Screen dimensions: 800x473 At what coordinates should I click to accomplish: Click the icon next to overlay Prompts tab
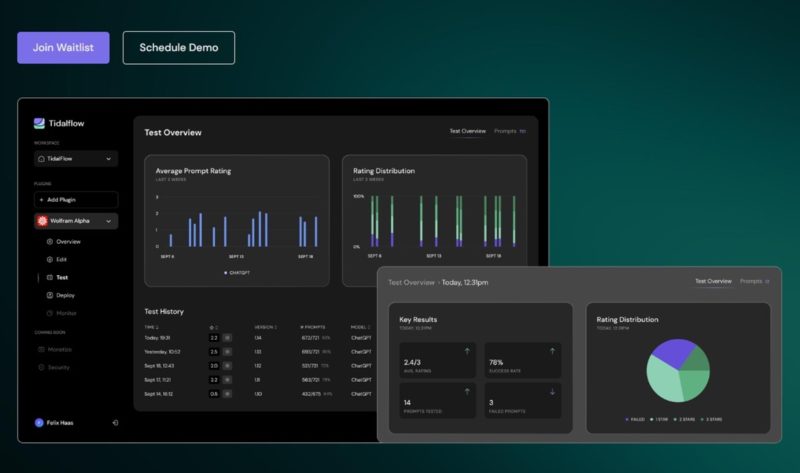767,281
